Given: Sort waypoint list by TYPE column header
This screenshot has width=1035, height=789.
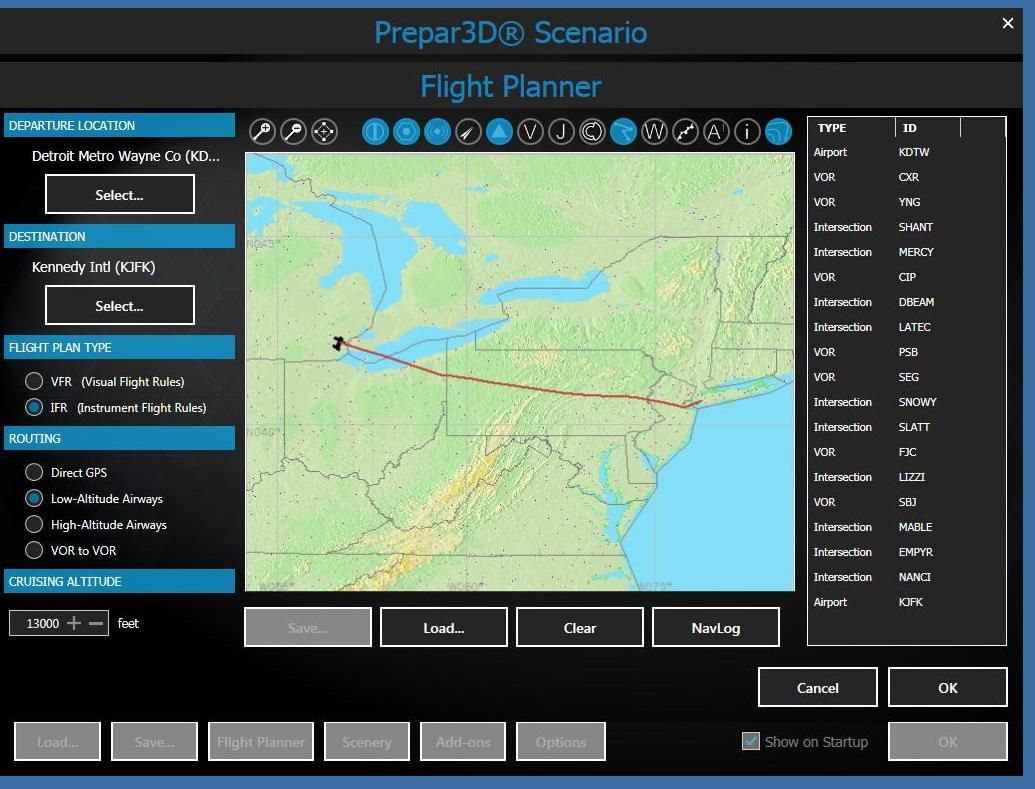Looking at the screenshot, I should pyautogui.click(x=851, y=127).
